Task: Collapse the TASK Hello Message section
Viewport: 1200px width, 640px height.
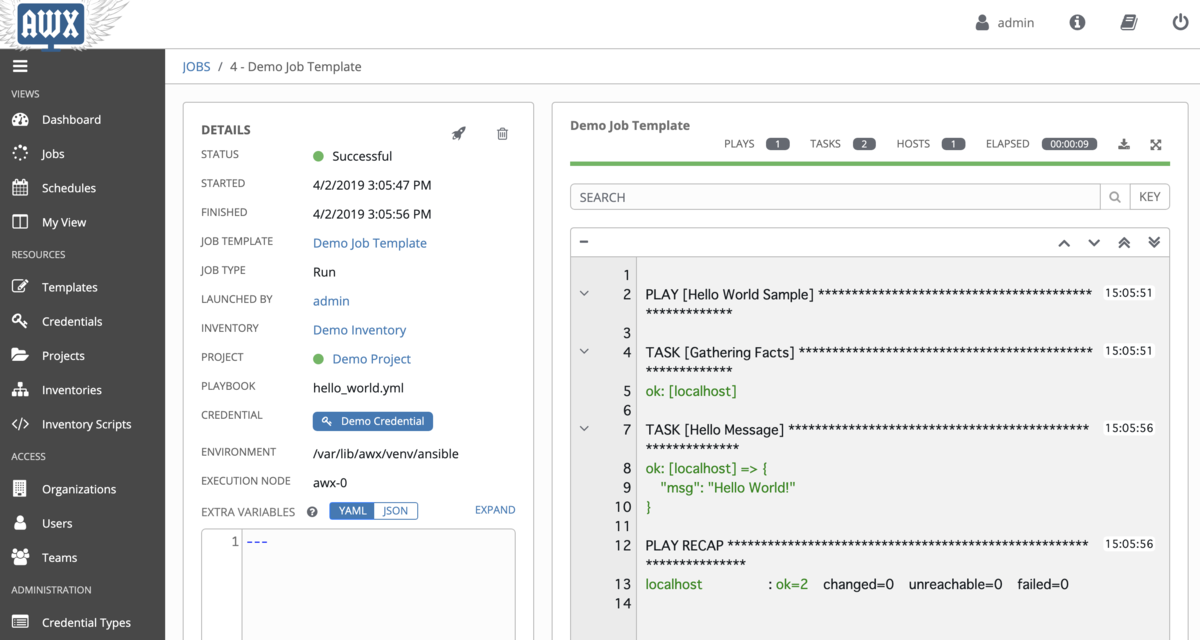Action: click(x=585, y=429)
